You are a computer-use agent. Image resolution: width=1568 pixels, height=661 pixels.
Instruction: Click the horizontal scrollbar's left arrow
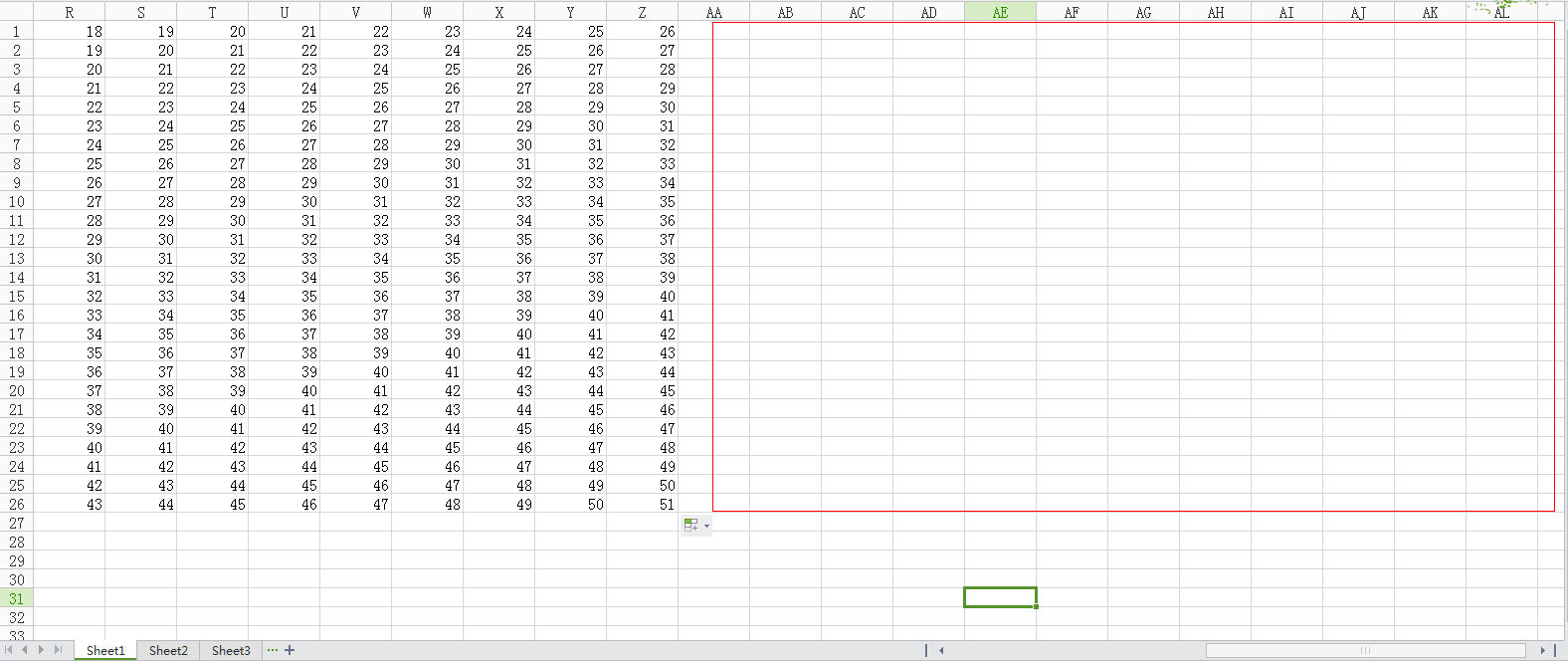pyautogui.click(x=941, y=650)
